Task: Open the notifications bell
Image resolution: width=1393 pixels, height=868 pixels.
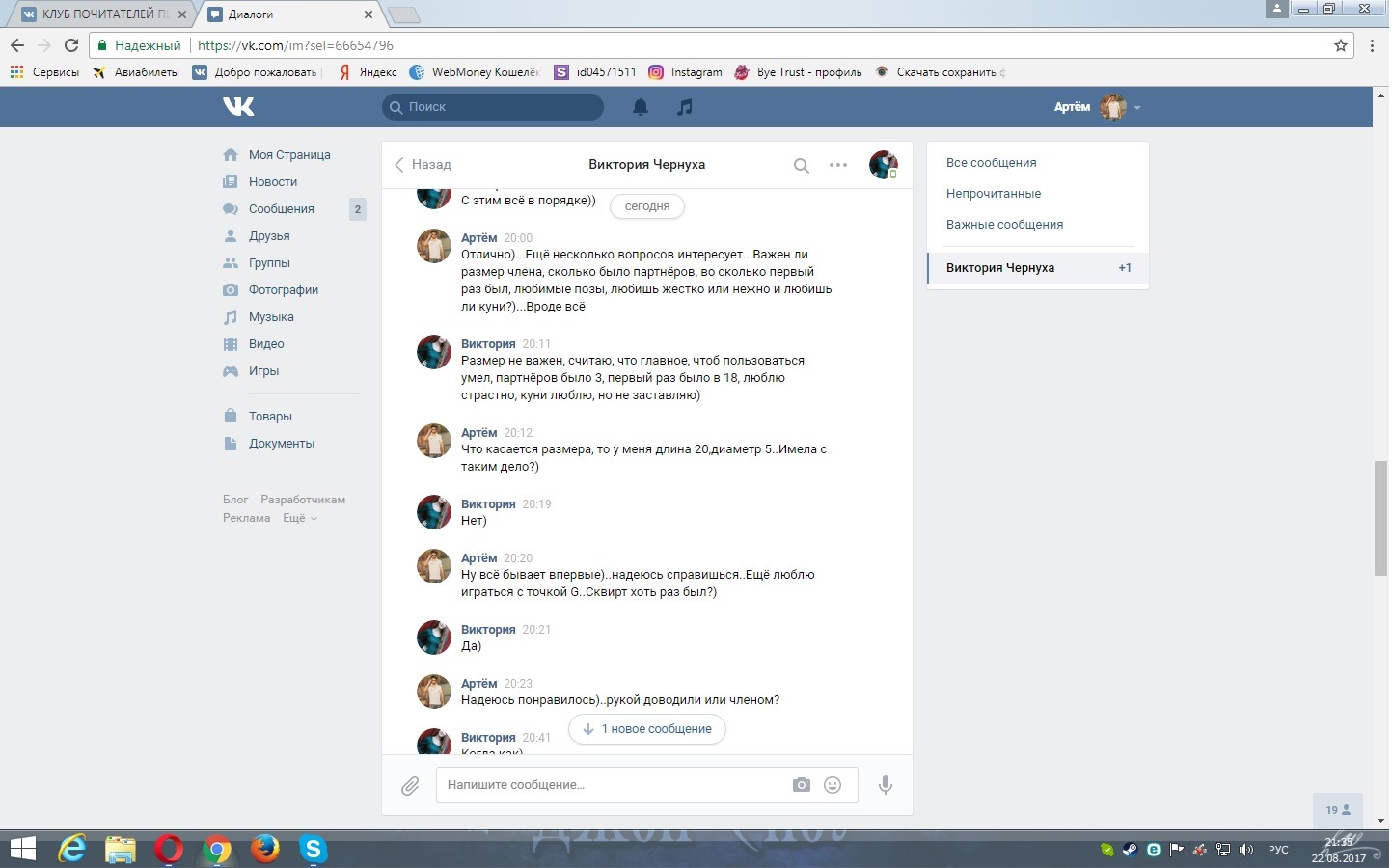Action: point(641,107)
